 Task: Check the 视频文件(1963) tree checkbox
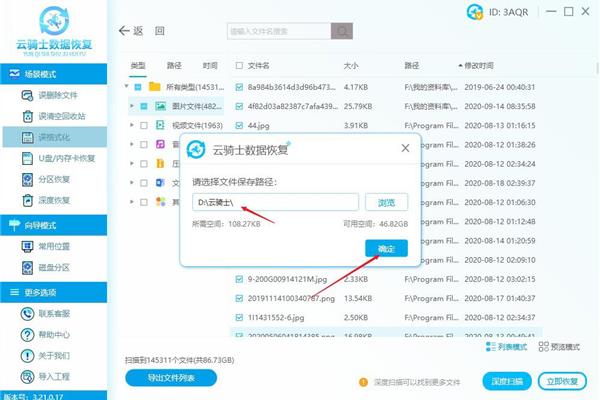(144, 126)
